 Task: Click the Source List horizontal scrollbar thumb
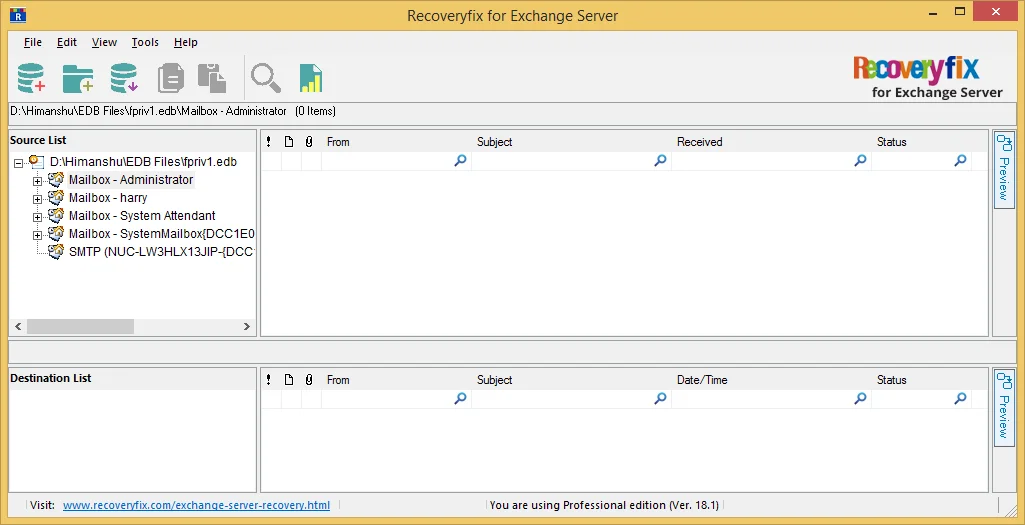tap(80, 326)
